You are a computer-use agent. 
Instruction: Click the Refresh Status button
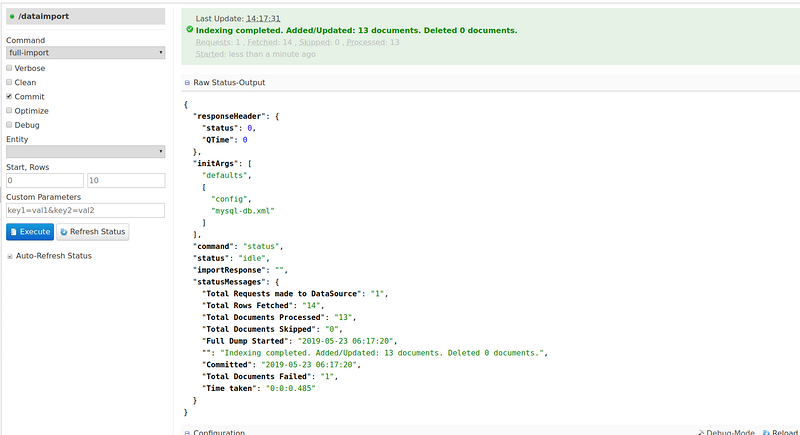[93, 232]
